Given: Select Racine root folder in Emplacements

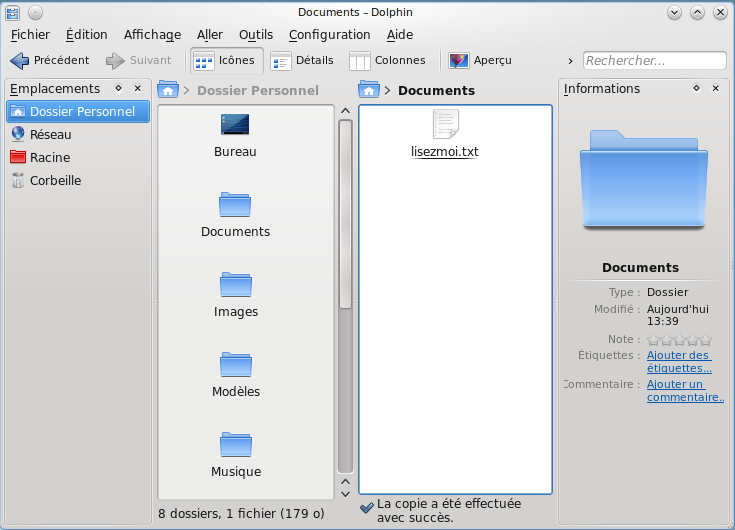Looking at the screenshot, I should click(49, 158).
